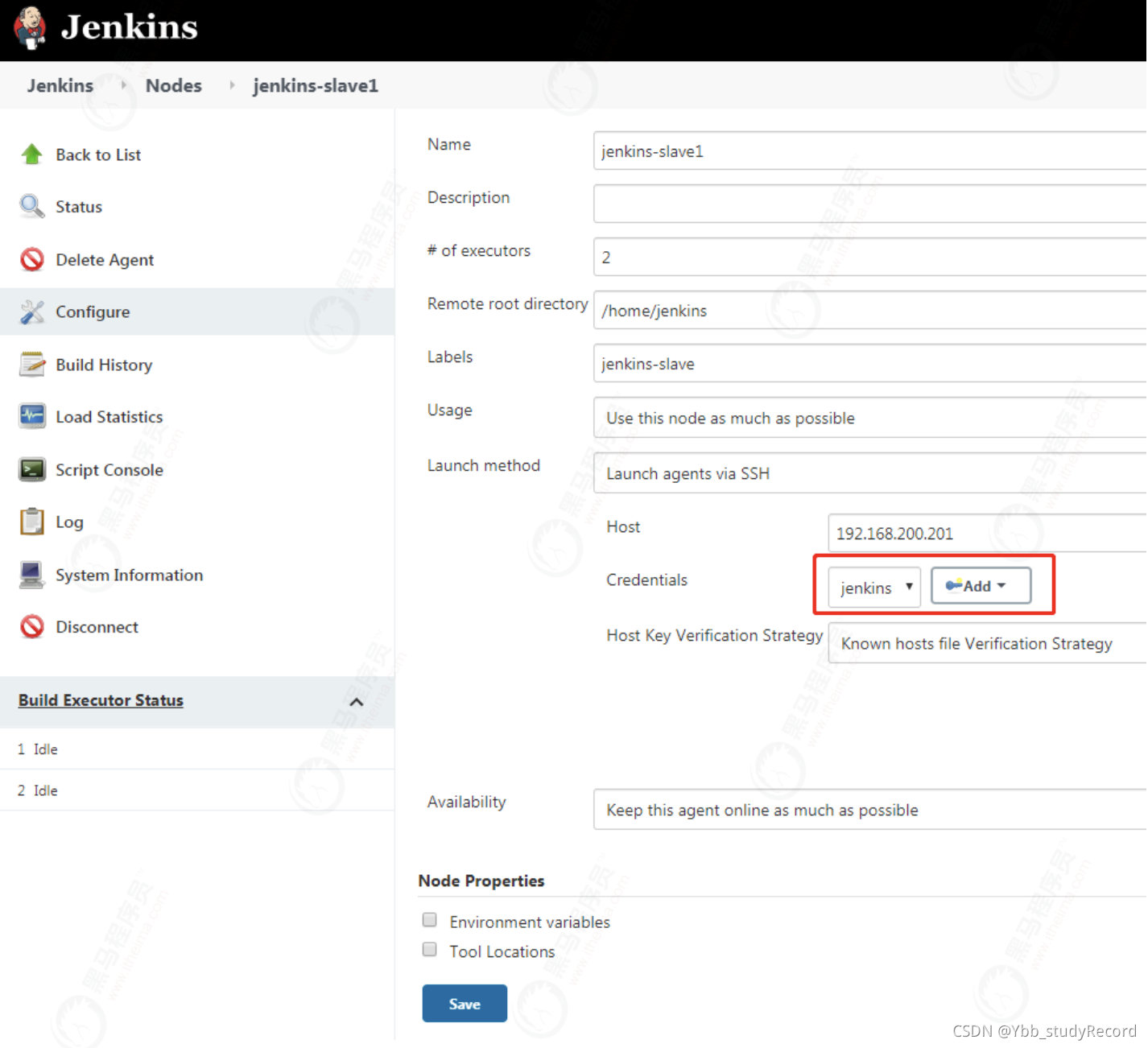Expand the breadcrumb arrow after Nodes
This screenshot has width=1148, height=1048.
232,85
